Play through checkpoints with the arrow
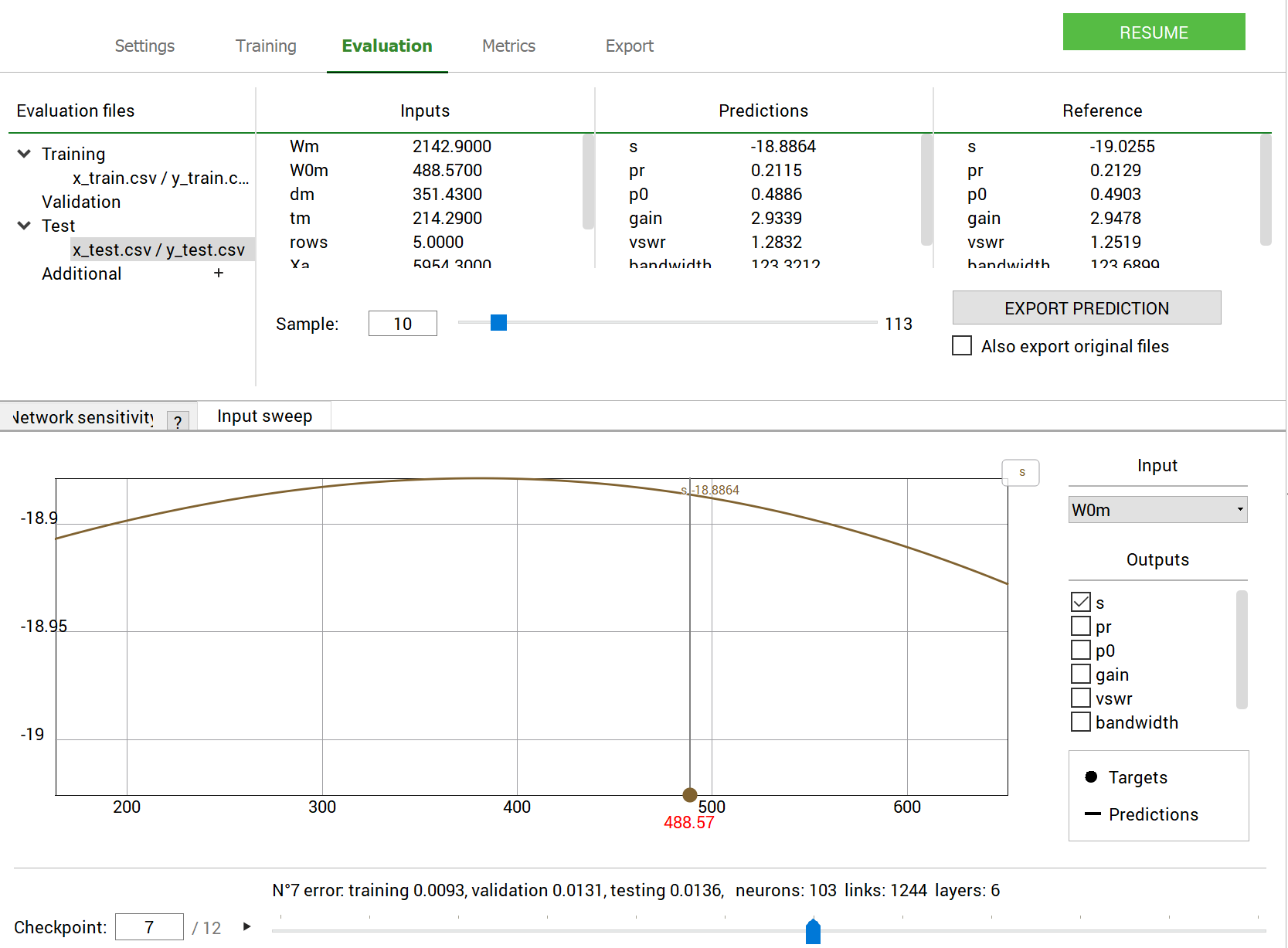Image resolution: width=1288 pixels, height=948 pixels. tap(247, 926)
